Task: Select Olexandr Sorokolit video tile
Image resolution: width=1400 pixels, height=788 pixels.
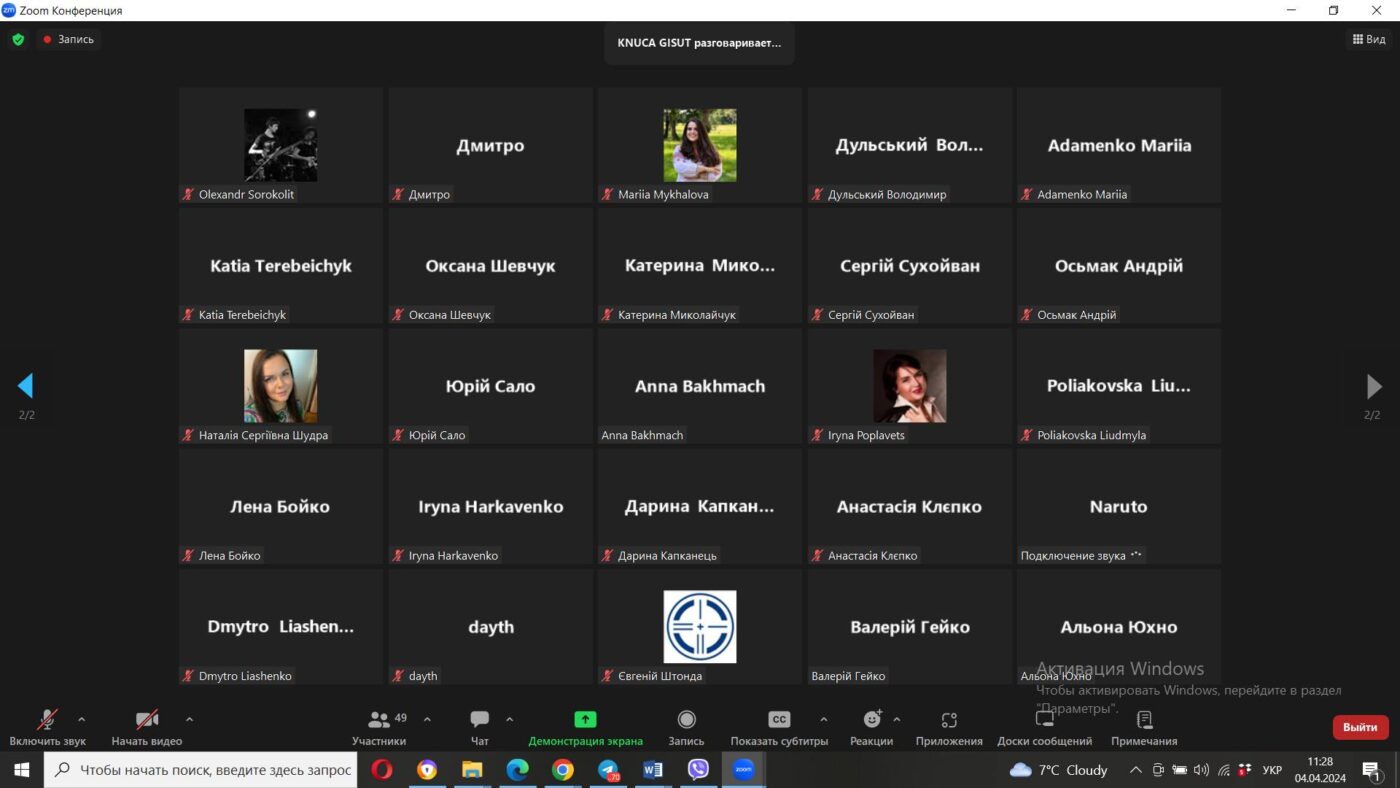Action: click(x=281, y=145)
